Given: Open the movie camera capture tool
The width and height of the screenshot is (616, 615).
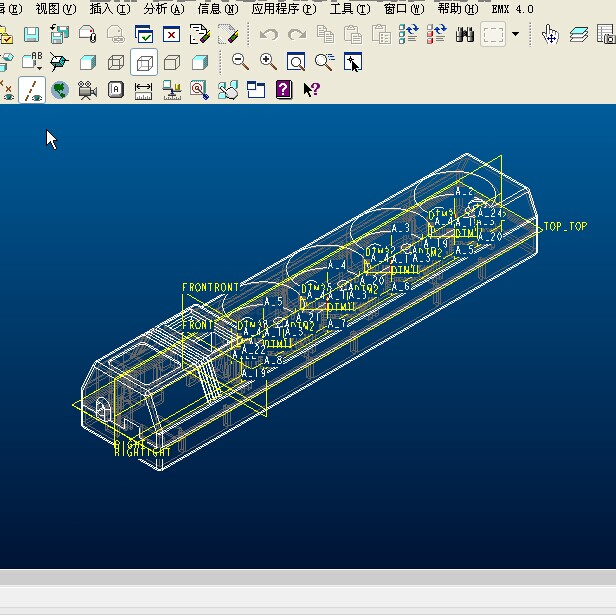Looking at the screenshot, I should (x=87, y=90).
